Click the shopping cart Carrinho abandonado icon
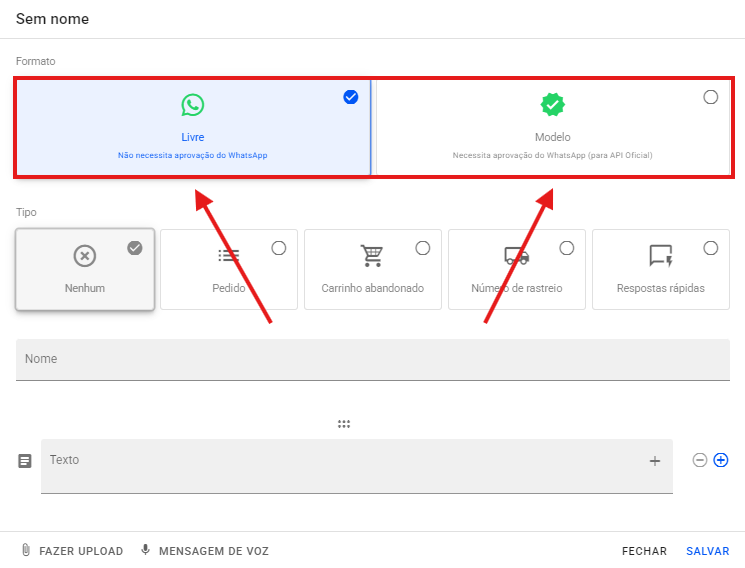The width and height of the screenshot is (745, 568). (x=373, y=256)
